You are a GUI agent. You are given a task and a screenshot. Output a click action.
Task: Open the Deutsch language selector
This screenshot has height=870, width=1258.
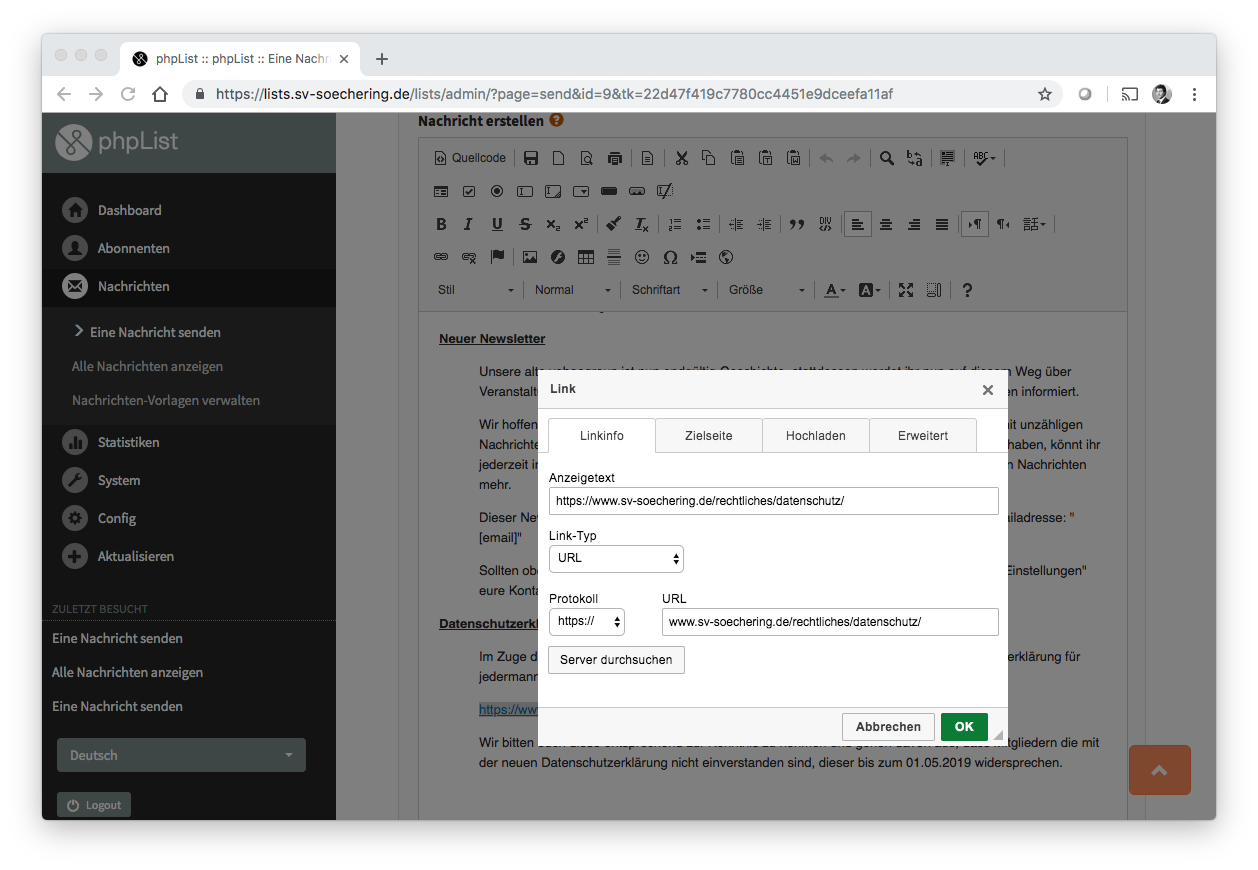181,755
